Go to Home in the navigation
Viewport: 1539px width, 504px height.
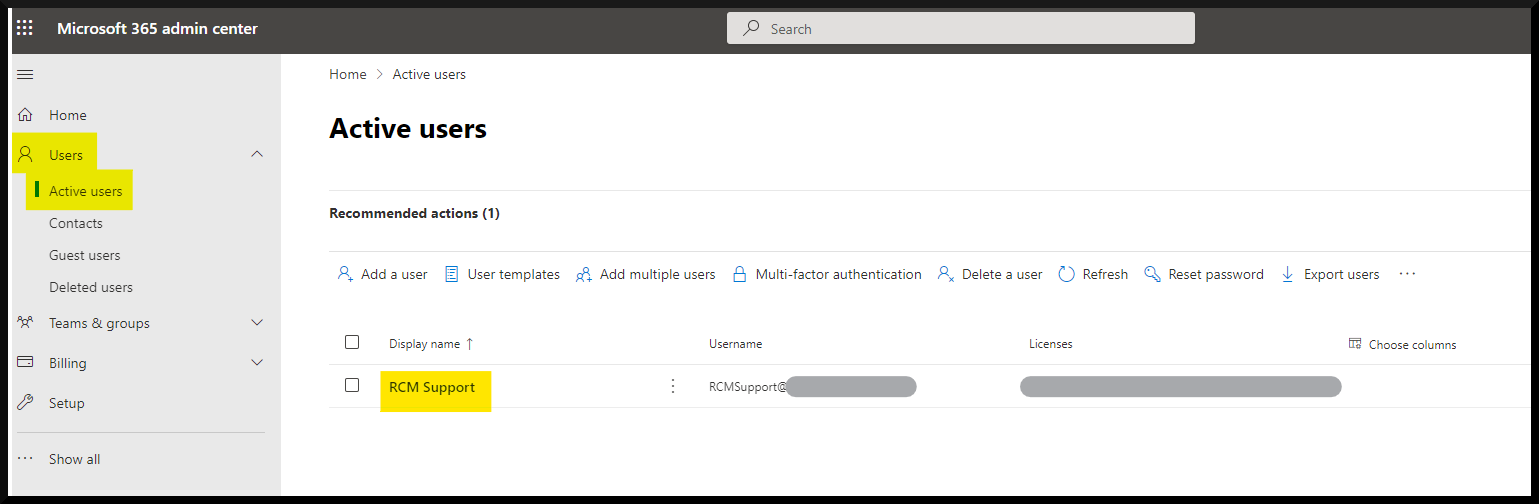click(68, 115)
